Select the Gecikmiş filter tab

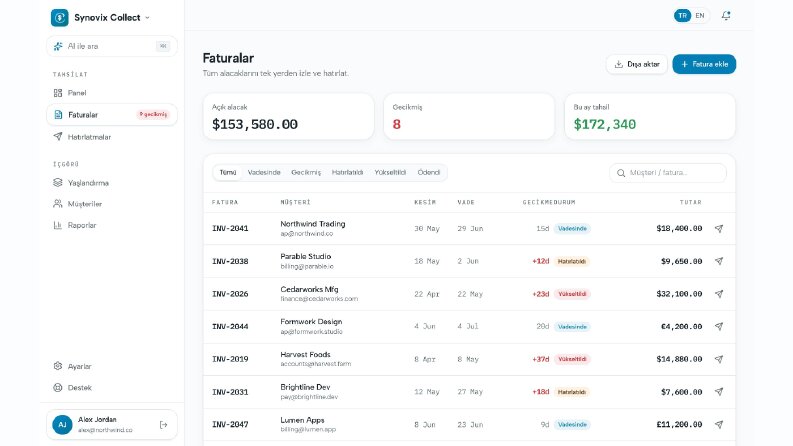306,172
